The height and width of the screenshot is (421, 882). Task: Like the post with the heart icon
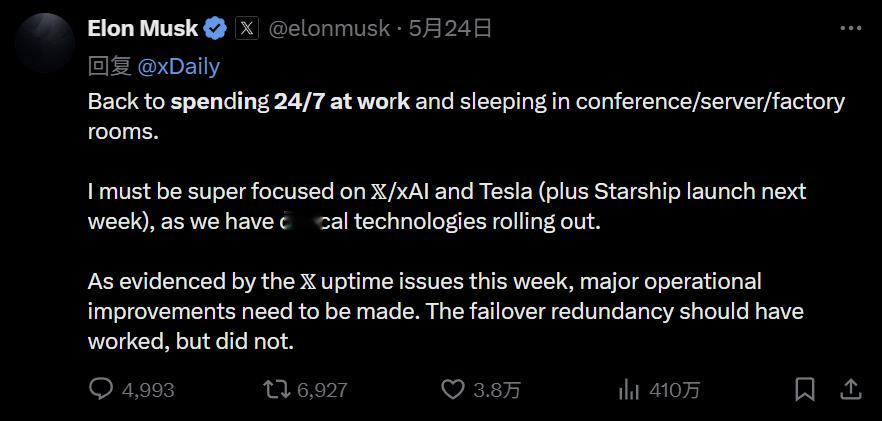(453, 389)
